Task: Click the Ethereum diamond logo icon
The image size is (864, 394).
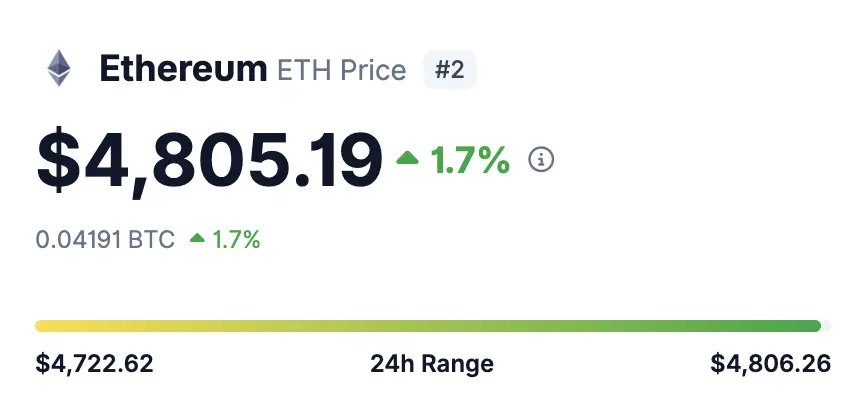Action: pyautogui.click(x=58, y=68)
